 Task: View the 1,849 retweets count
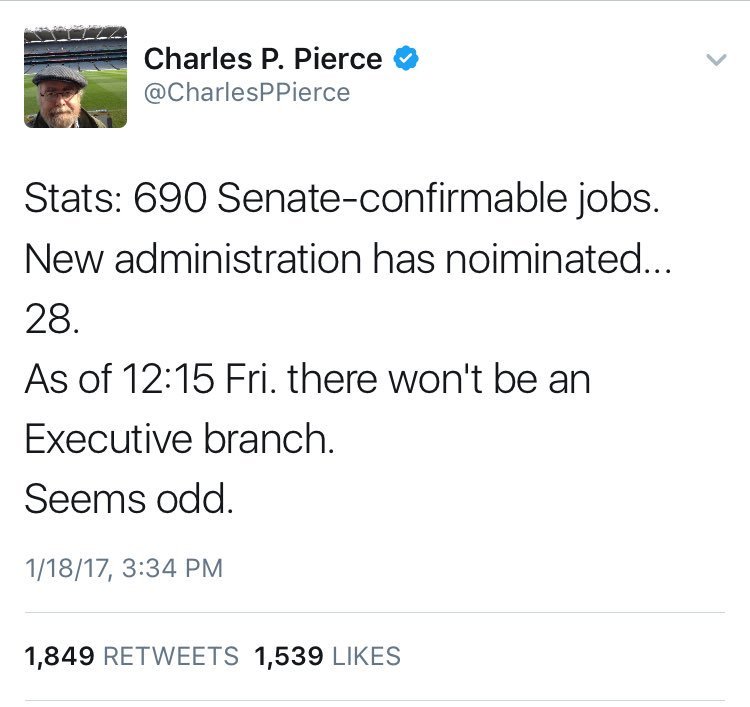click(x=59, y=656)
